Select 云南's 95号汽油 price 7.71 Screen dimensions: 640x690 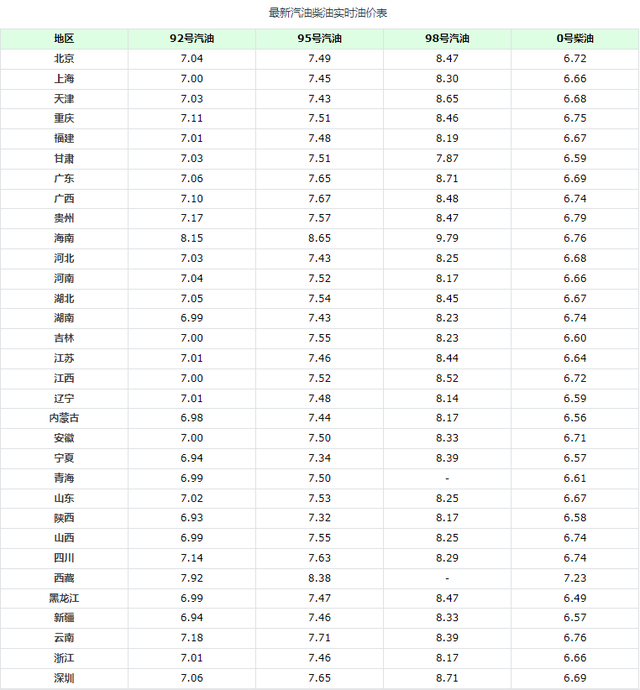point(320,638)
